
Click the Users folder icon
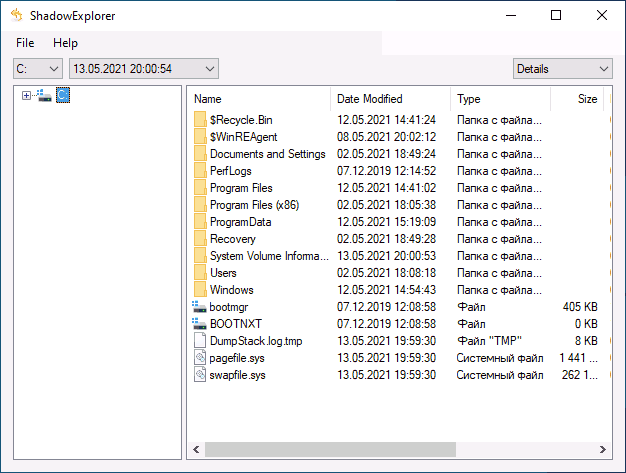(200, 273)
